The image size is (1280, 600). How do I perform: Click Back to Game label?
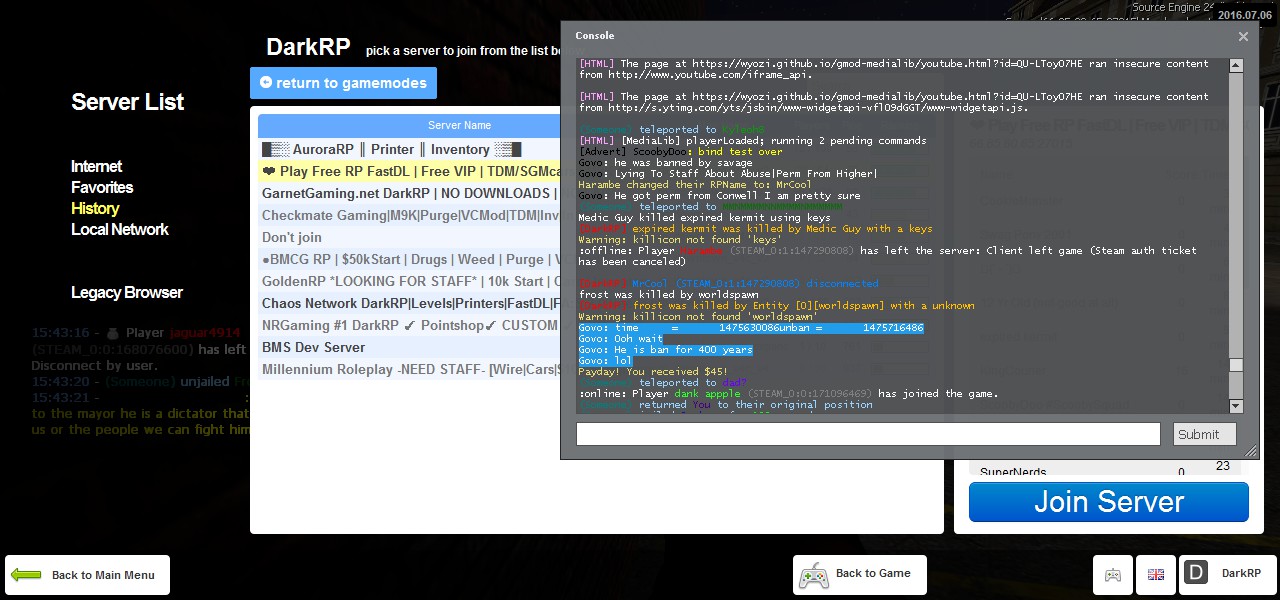pyautogui.click(x=873, y=574)
